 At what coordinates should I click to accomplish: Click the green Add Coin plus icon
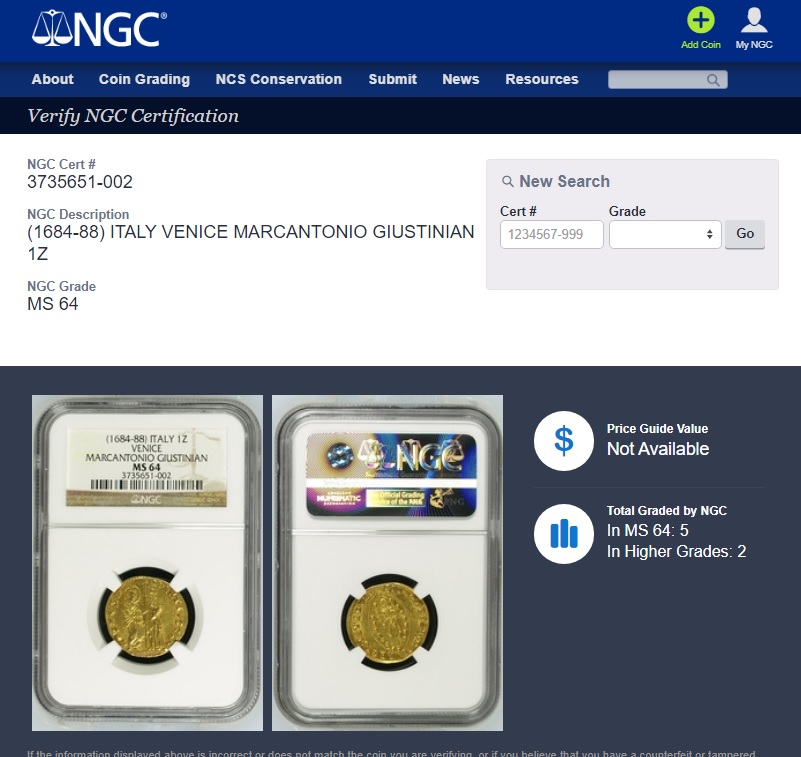click(x=700, y=20)
